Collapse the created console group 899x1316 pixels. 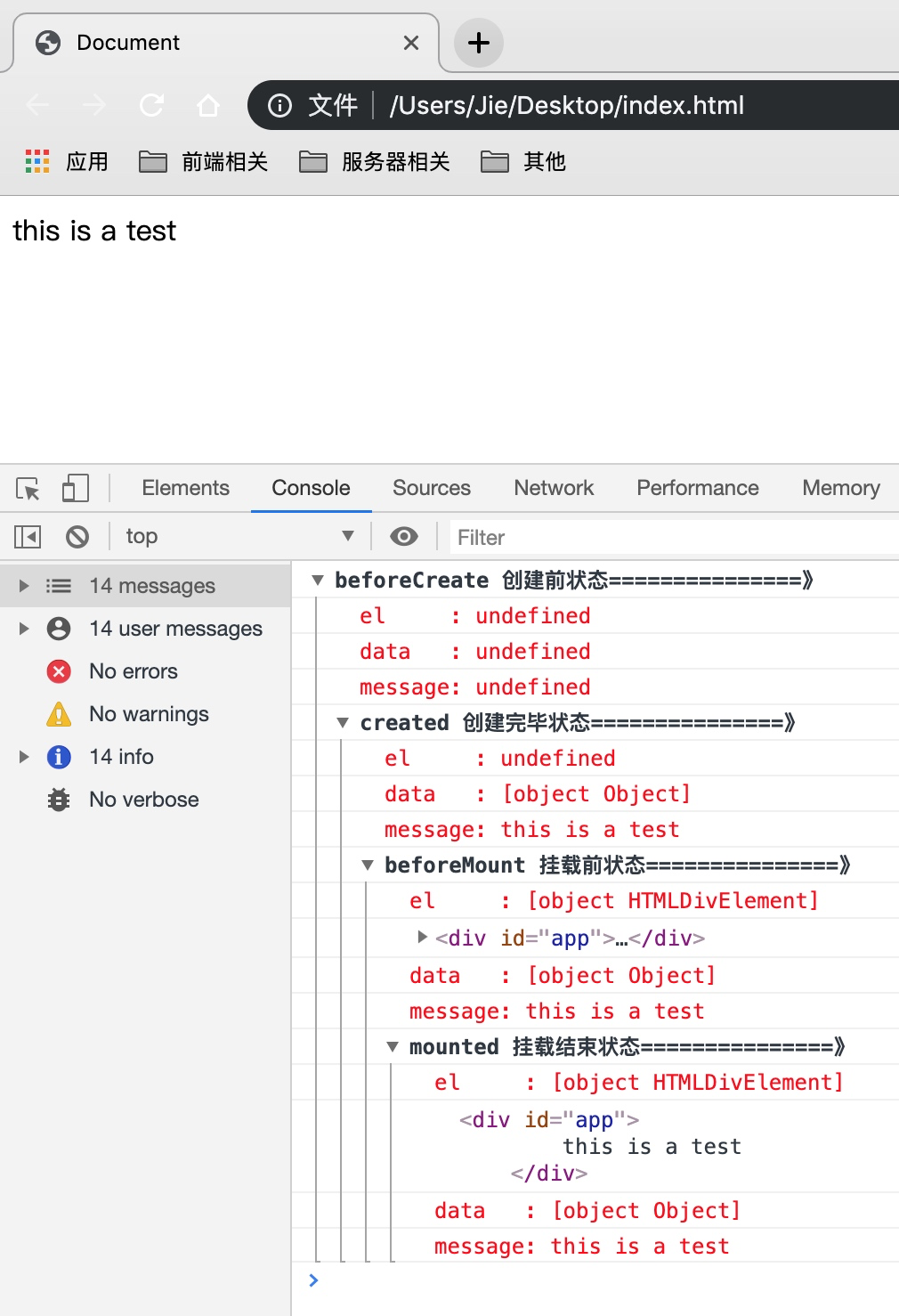pyautogui.click(x=342, y=723)
